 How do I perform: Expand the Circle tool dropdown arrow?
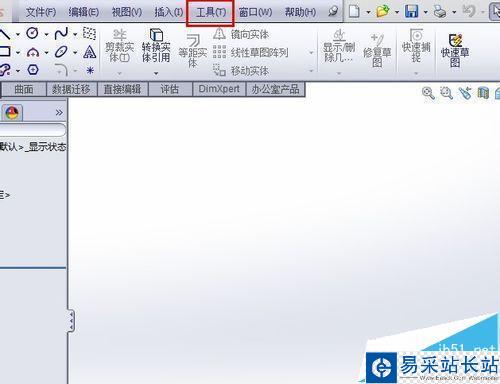coord(46,34)
